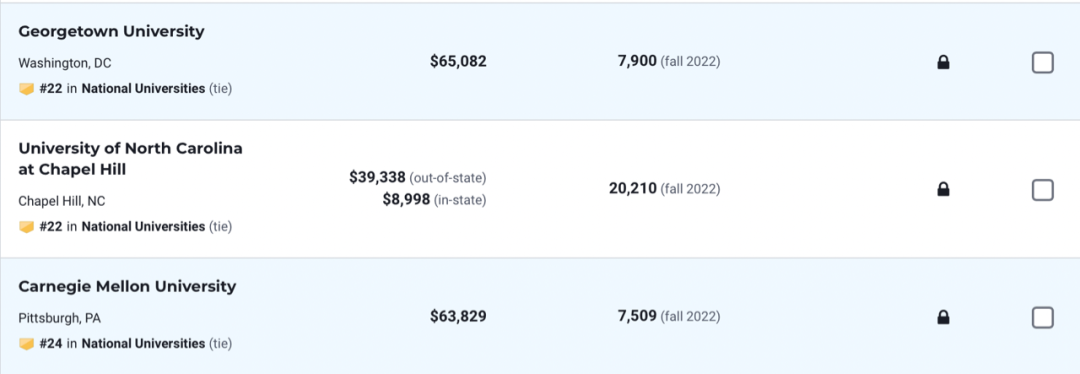The width and height of the screenshot is (1080, 374).
Task: Click the lock icon in Georgetown University row
Action: point(943,63)
